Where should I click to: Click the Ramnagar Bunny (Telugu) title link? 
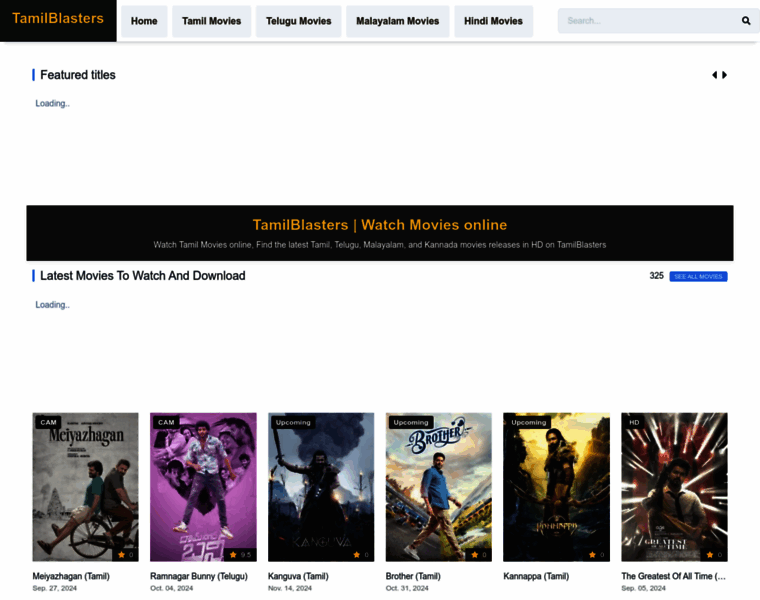tap(199, 576)
